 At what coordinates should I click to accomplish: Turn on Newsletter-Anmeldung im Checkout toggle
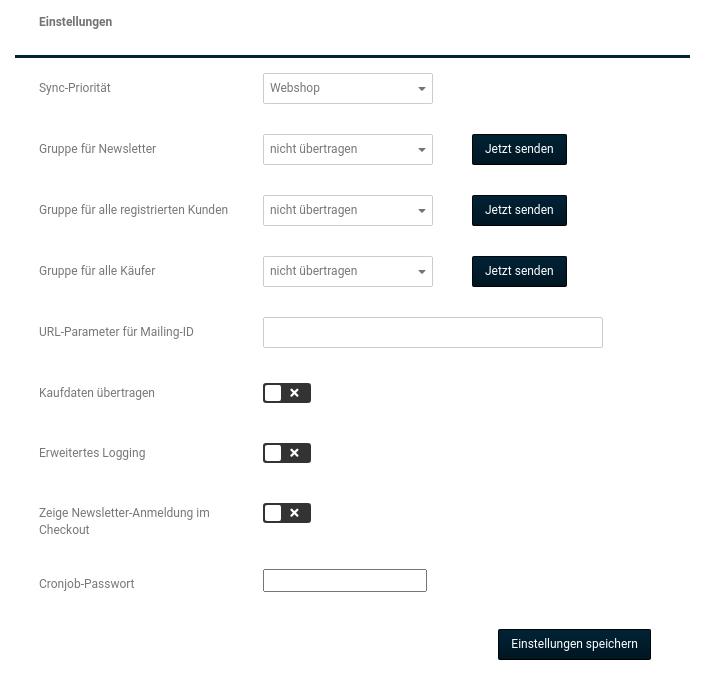pyautogui.click(x=287, y=513)
